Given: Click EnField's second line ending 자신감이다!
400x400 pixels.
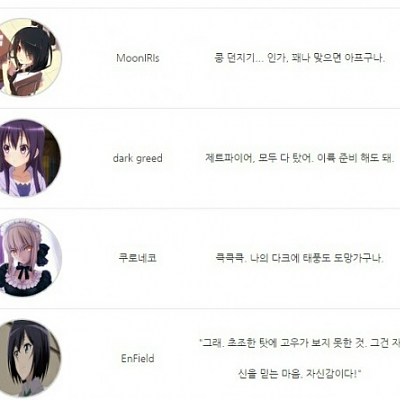Looking at the screenshot, I should click(300, 374).
